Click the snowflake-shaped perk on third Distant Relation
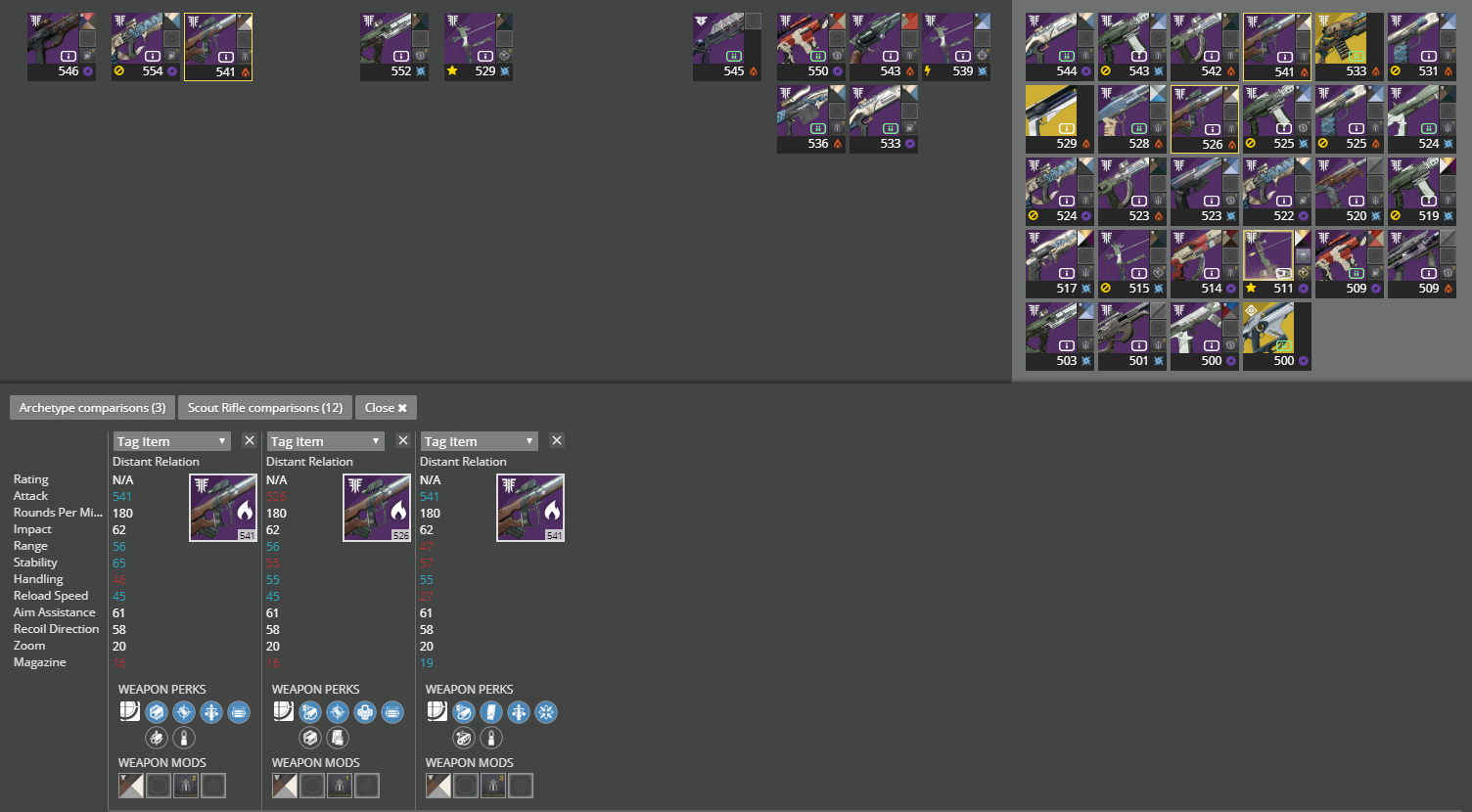The image size is (1472, 812). [x=546, y=712]
